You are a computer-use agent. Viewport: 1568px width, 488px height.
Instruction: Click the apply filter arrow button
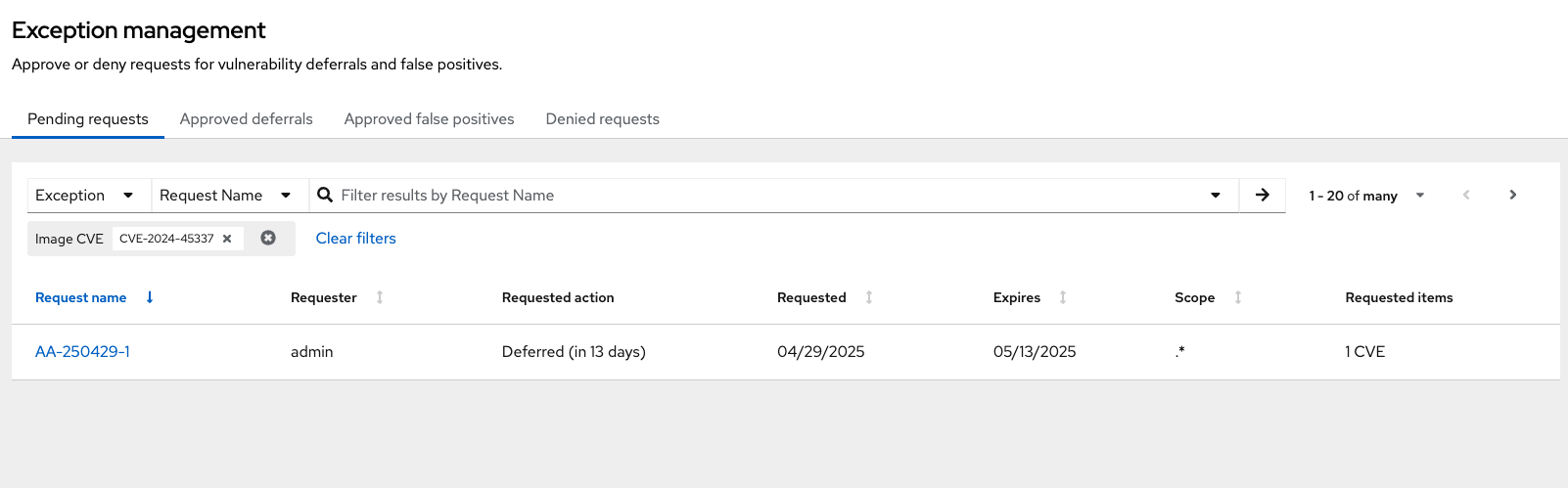[1263, 196]
